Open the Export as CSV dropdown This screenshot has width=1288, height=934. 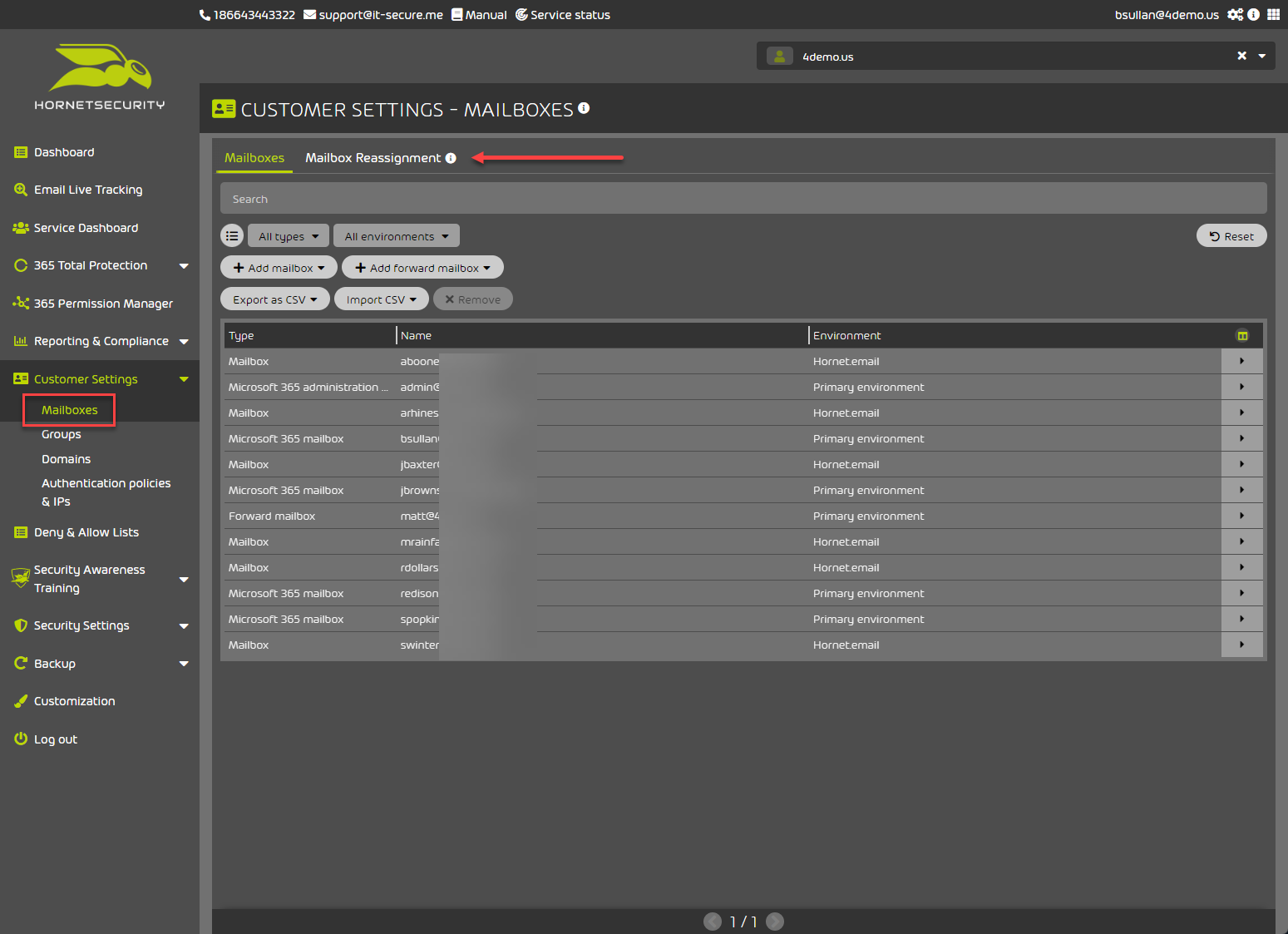click(x=275, y=299)
